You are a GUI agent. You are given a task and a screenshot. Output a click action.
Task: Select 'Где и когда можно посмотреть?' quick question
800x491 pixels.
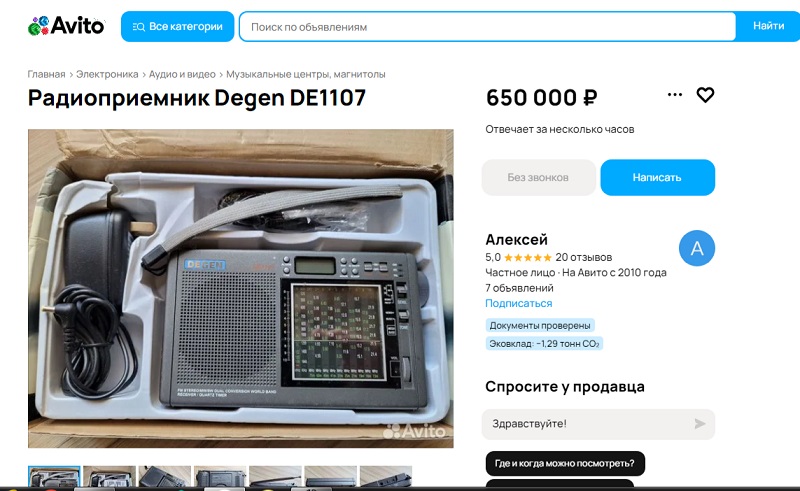[x=565, y=463]
